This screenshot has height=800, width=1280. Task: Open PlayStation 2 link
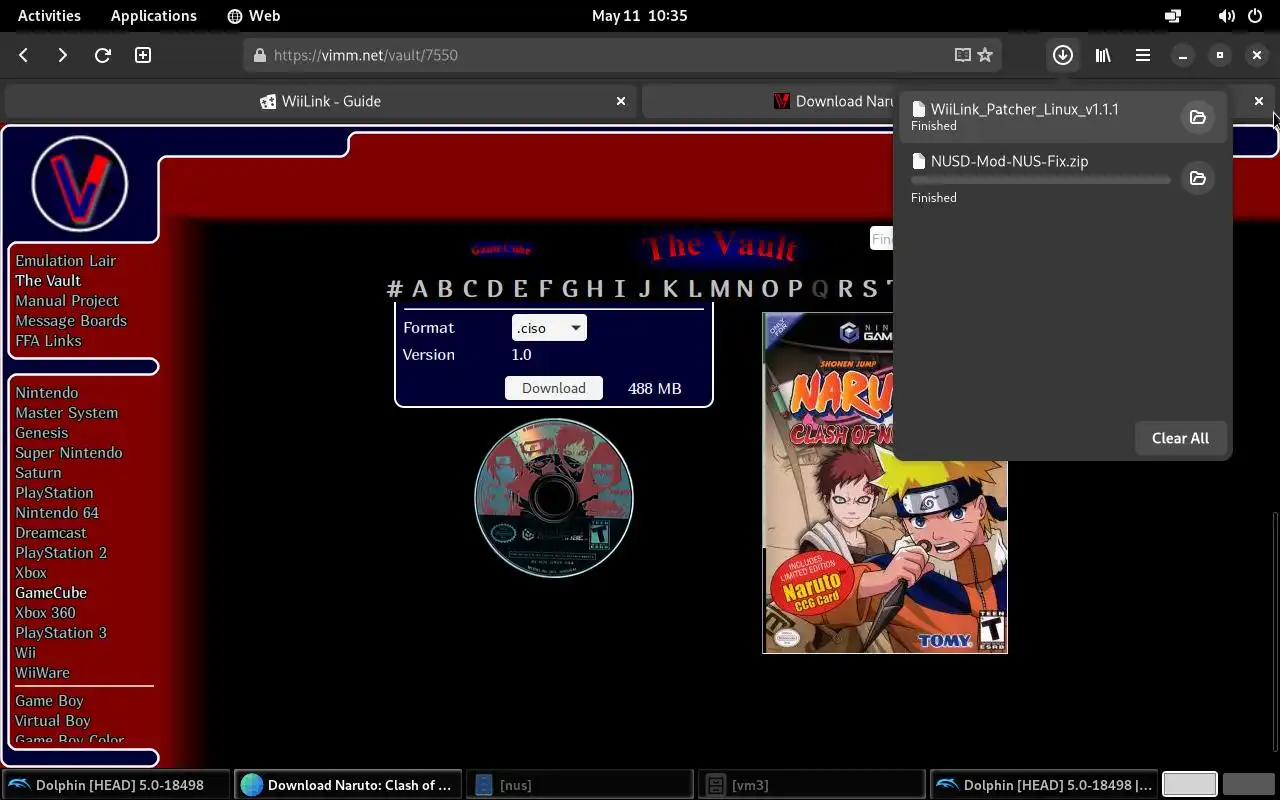[x=61, y=553]
